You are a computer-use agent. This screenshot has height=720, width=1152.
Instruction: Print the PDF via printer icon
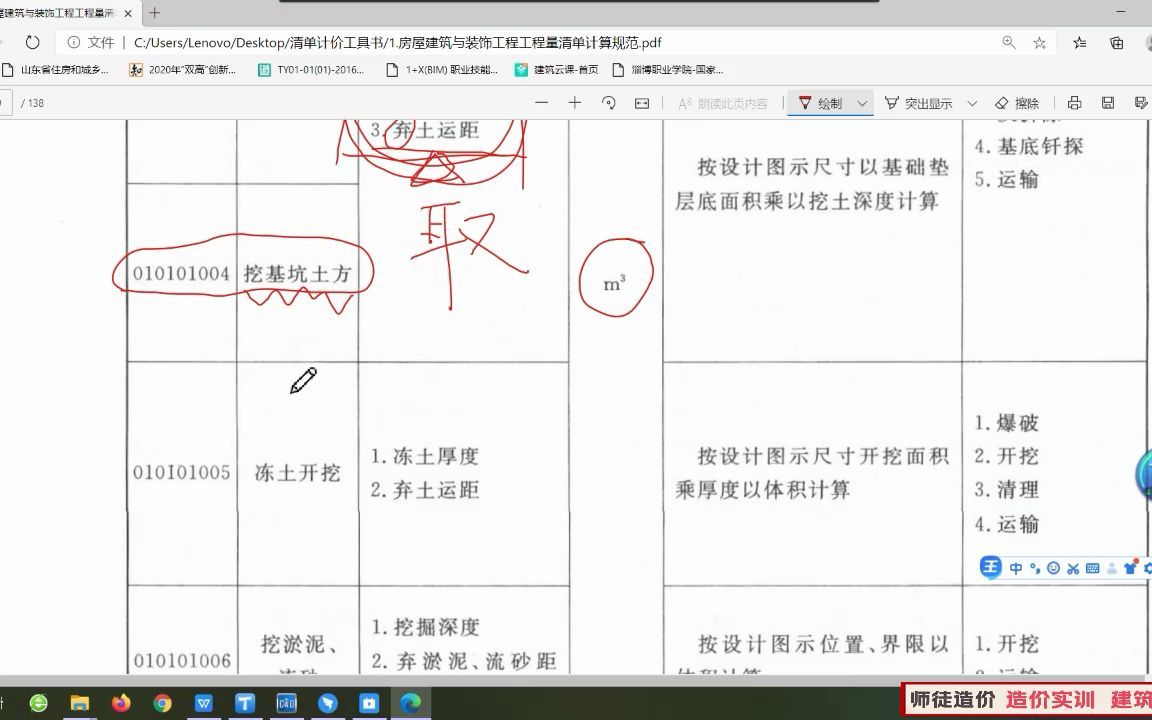tap(1075, 102)
